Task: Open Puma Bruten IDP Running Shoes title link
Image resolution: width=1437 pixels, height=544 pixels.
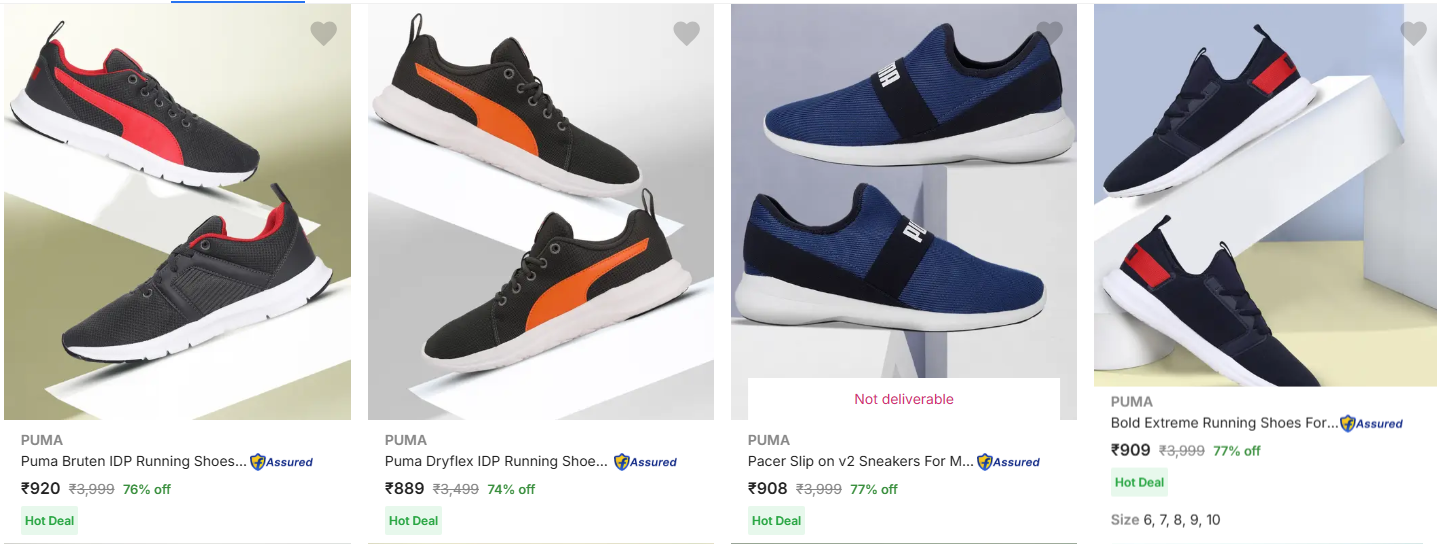Action: [133, 461]
